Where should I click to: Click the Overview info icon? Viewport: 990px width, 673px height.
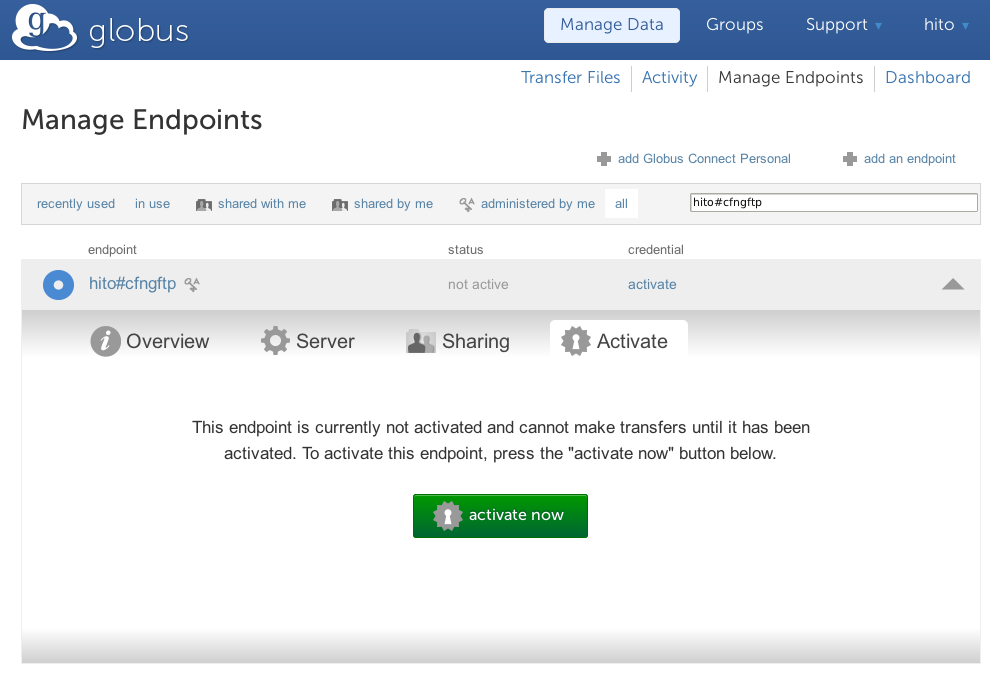pos(105,342)
